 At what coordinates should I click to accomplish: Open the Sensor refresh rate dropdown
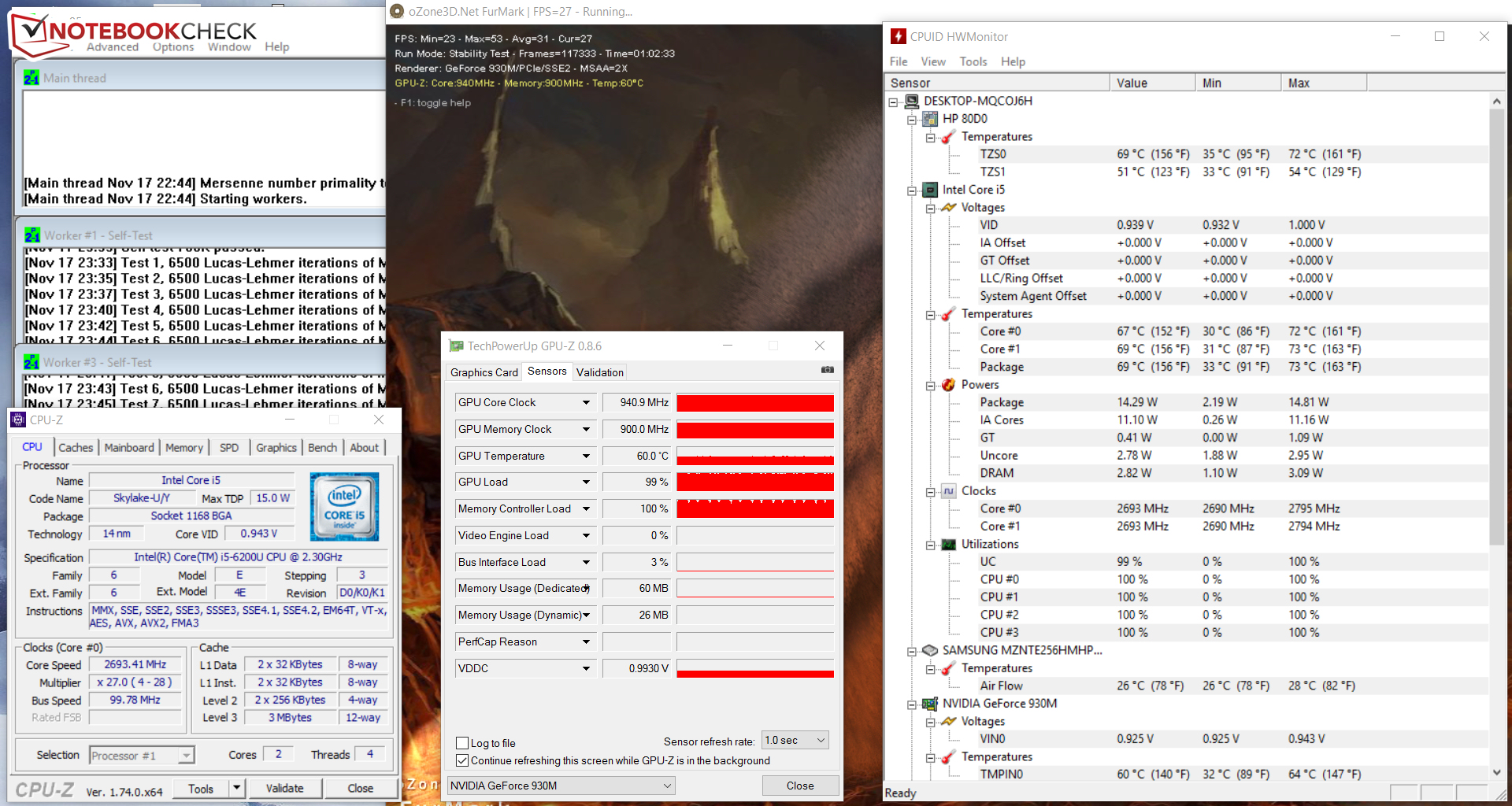[x=795, y=740]
